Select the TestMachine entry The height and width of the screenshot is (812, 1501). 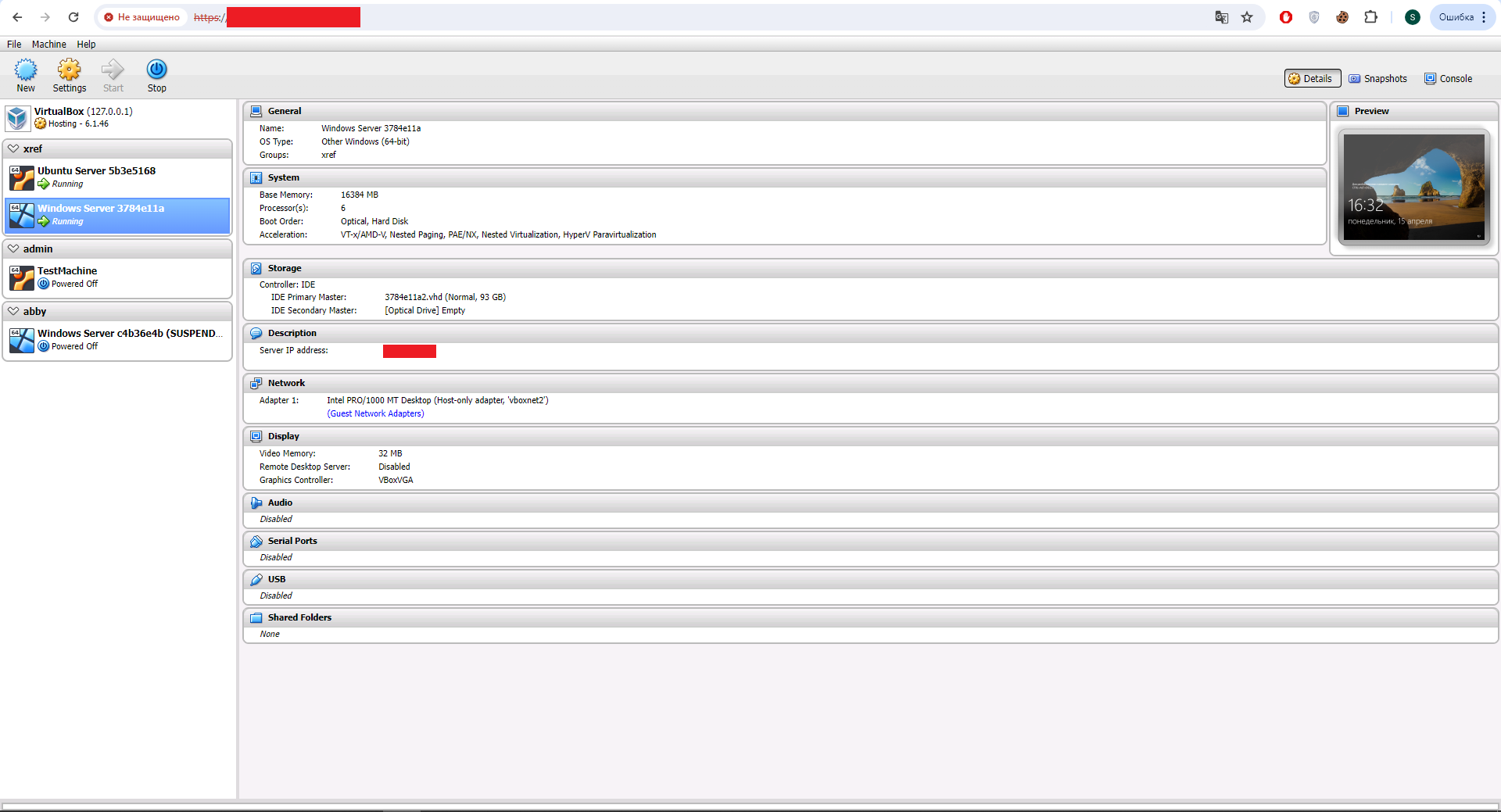(x=117, y=278)
